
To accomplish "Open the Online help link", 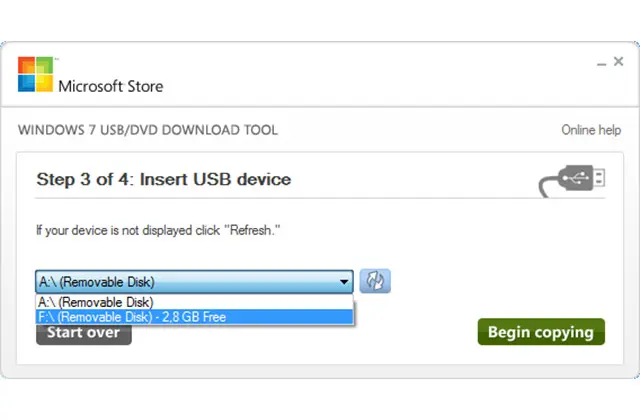I will click(x=590, y=130).
